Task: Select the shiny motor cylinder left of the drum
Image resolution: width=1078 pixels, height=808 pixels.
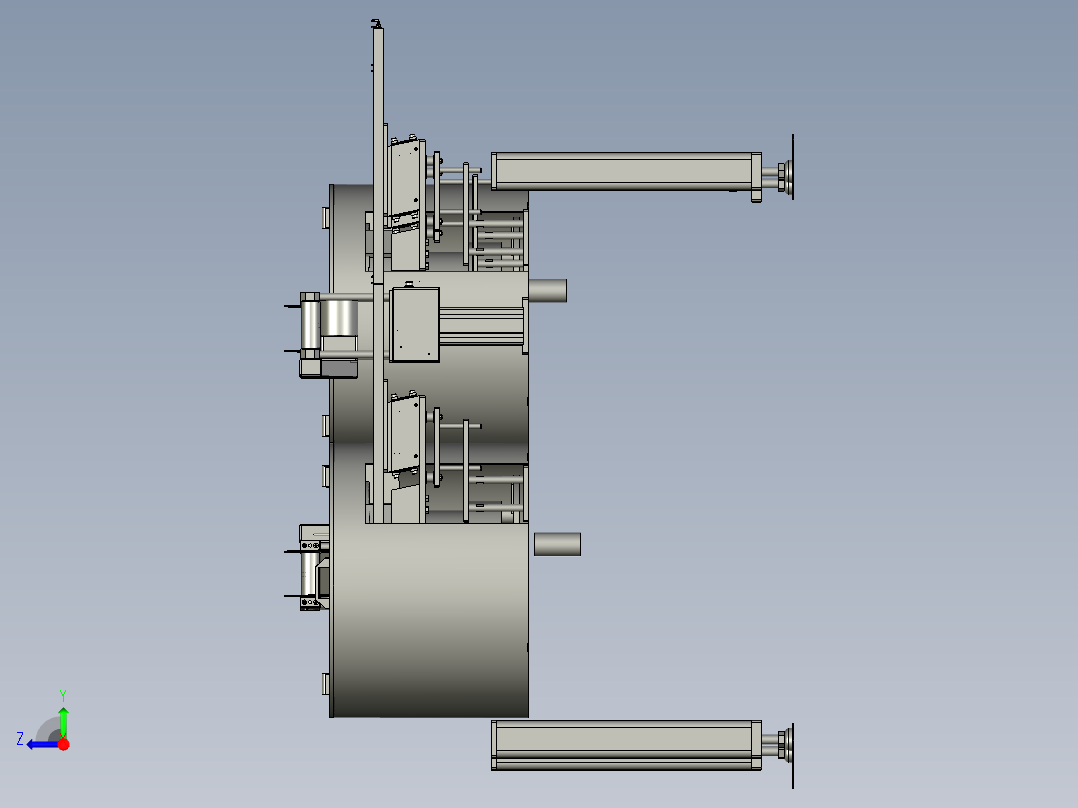Action: coord(339,317)
